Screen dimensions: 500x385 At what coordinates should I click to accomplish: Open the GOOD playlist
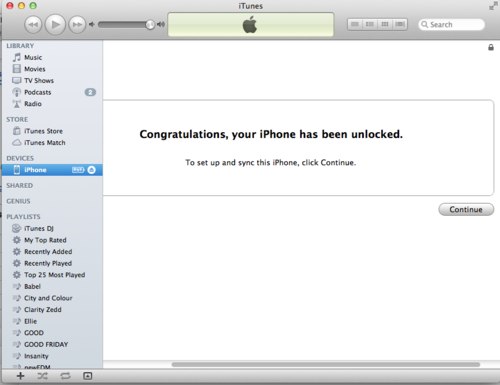(x=52, y=333)
